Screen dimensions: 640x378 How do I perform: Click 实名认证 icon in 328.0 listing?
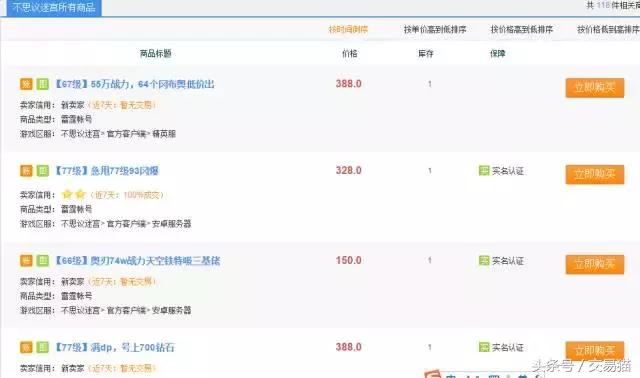click(x=484, y=171)
